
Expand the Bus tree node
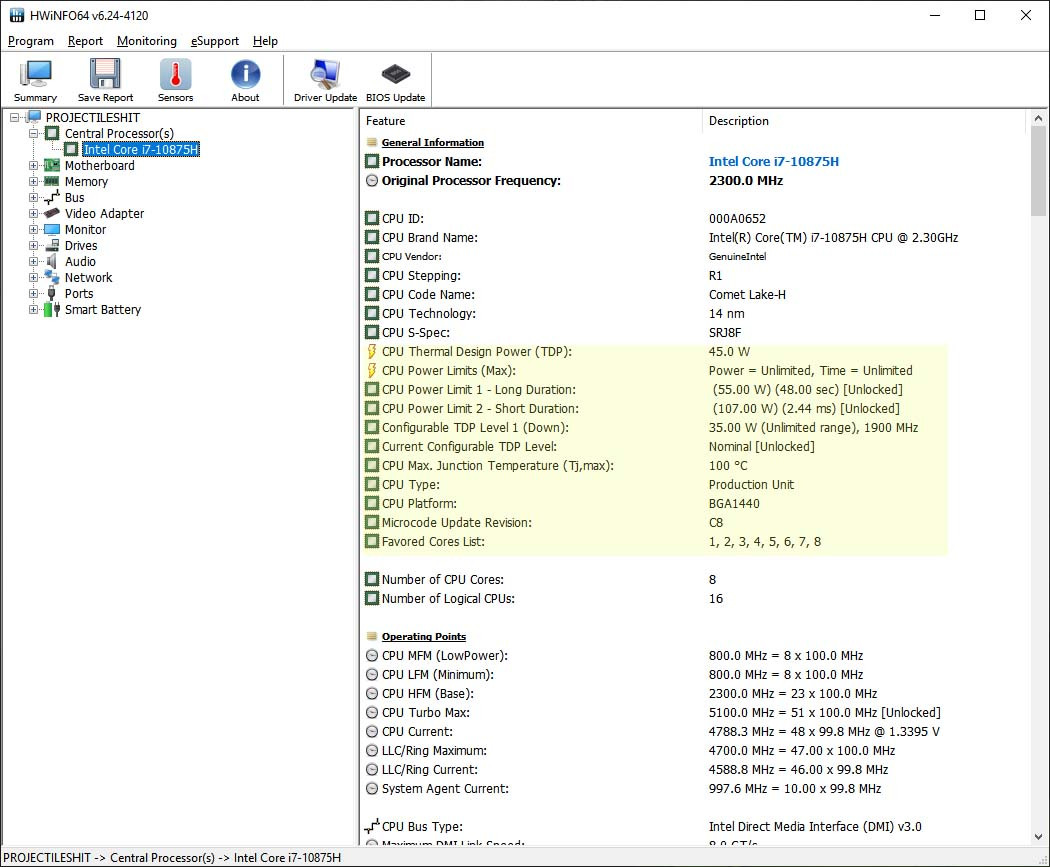click(33, 198)
